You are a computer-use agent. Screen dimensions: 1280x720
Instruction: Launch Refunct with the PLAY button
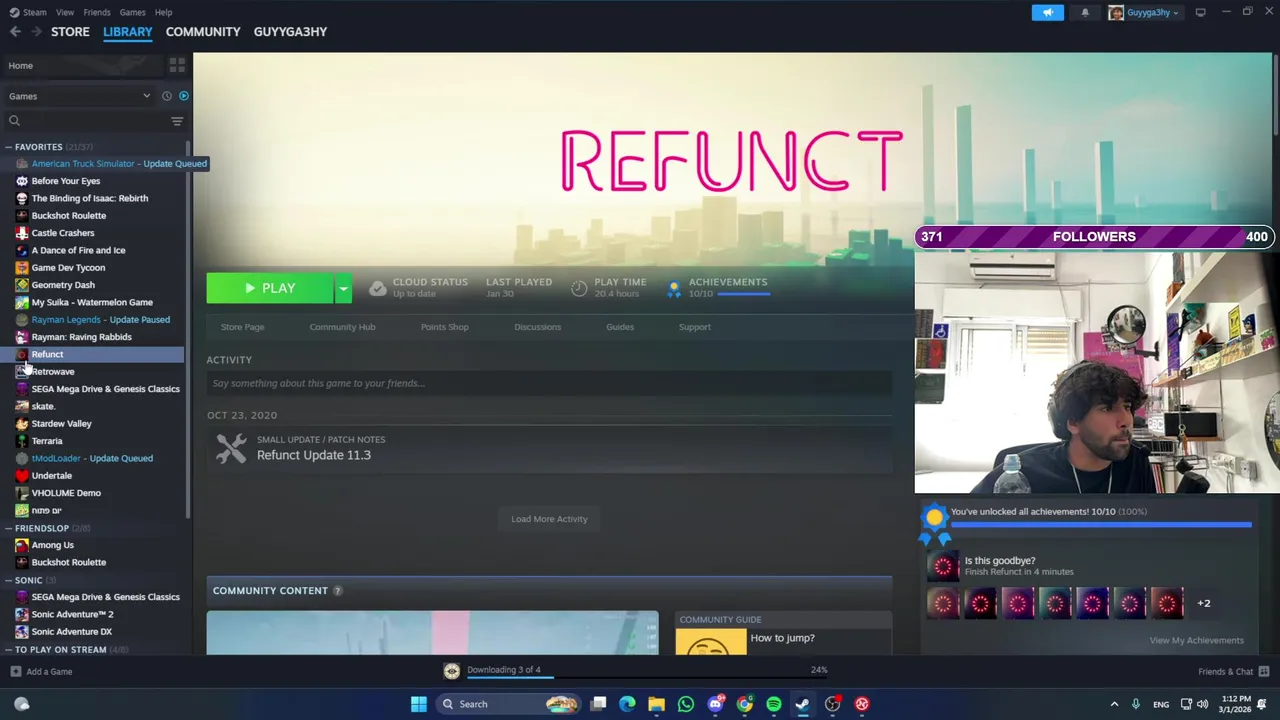[270, 288]
